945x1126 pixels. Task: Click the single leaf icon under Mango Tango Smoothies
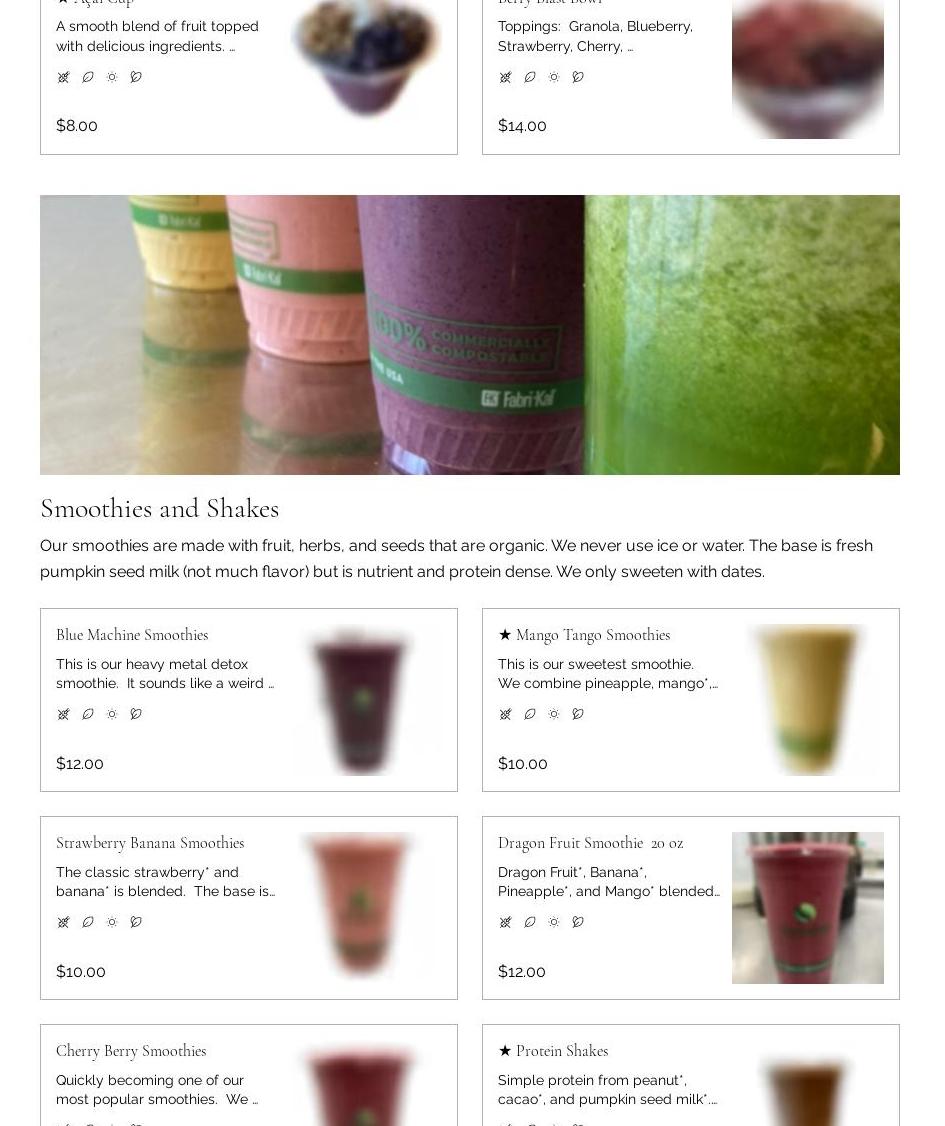tap(530, 714)
